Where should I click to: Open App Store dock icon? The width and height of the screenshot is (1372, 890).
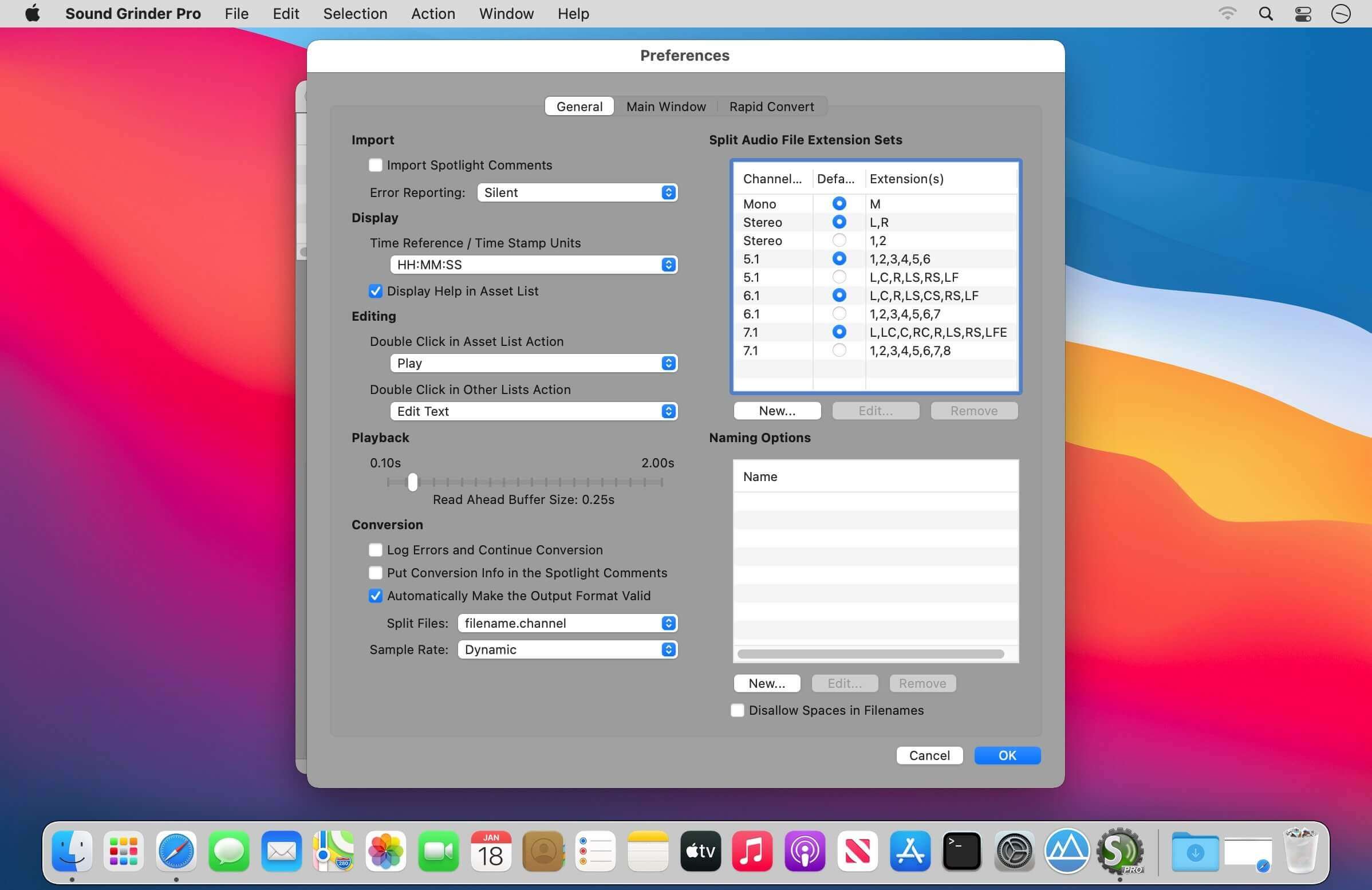(x=910, y=851)
